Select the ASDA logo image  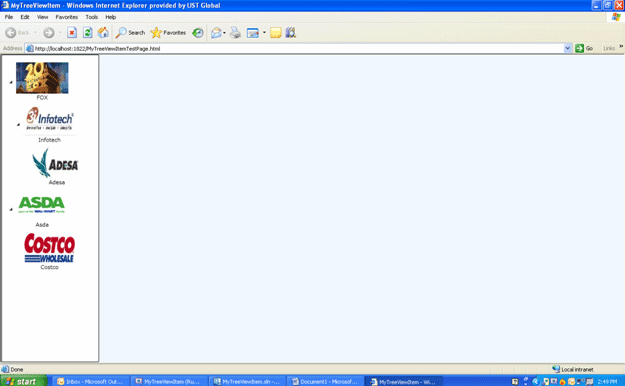click(41, 205)
